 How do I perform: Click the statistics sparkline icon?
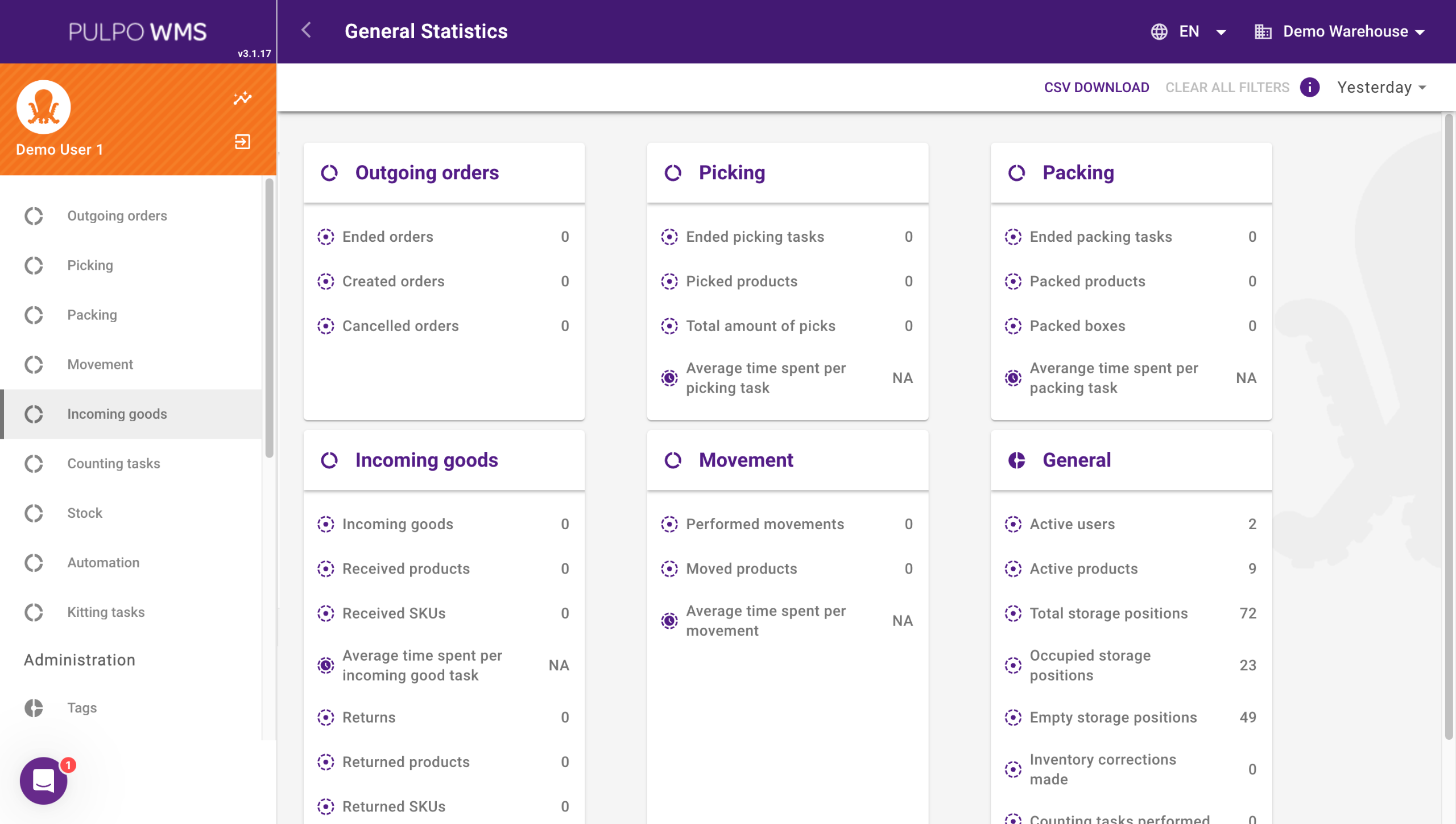pyautogui.click(x=242, y=98)
